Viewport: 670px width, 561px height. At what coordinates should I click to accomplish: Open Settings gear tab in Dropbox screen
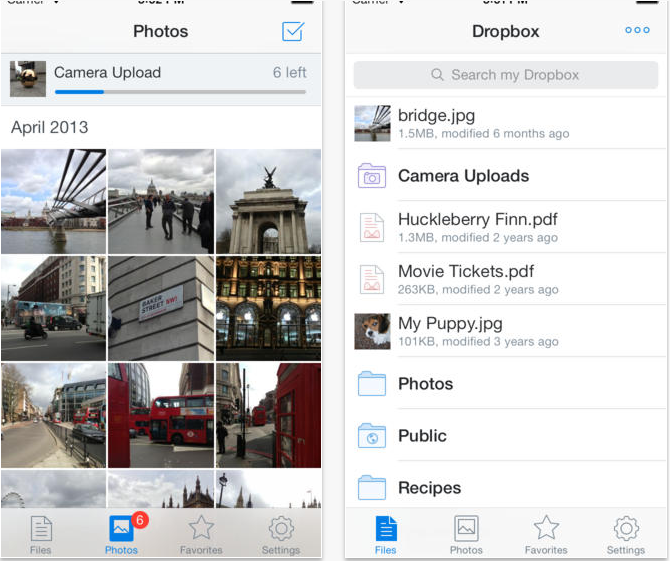pyautogui.click(x=626, y=535)
